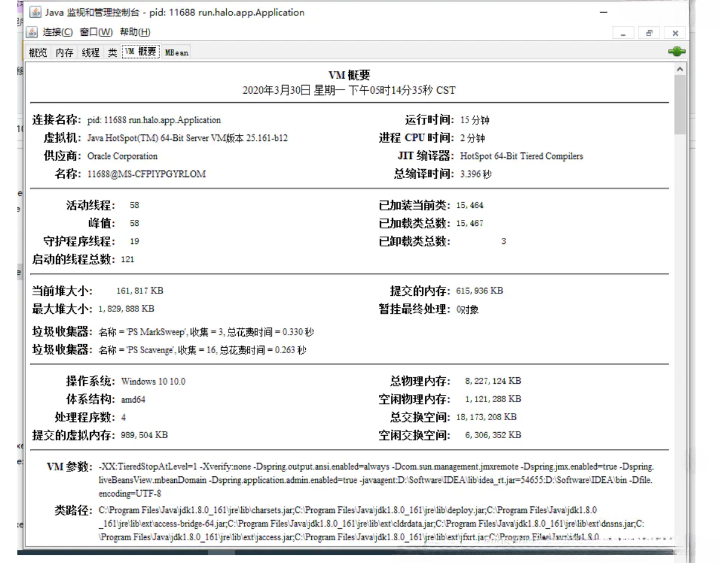
Task: Click max heap size 1,829,888 KB
Action: 126,309
